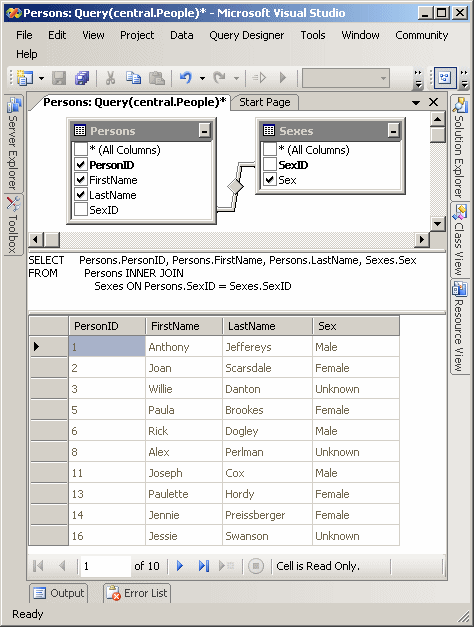Viewport: 474px width, 627px height.
Task: Click the Preissberger last name cell
Action: pyautogui.click(x=267, y=515)
